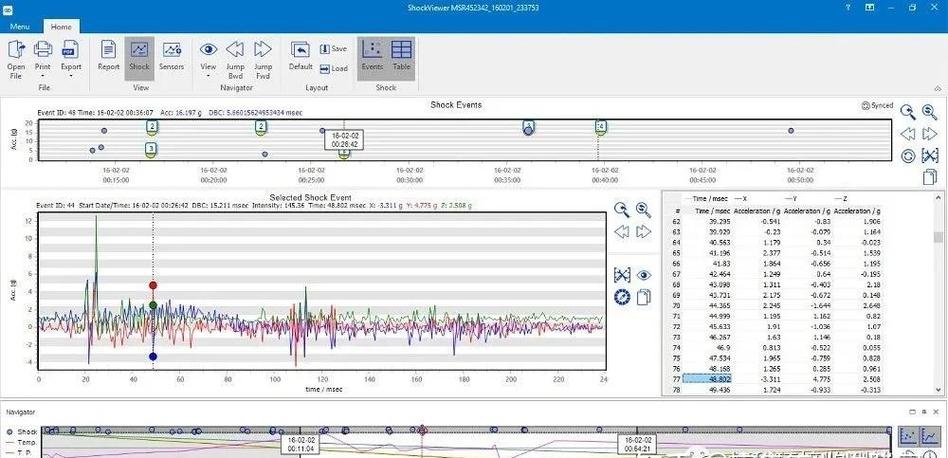Viewport: 948px width, 458px height.
Task: Open the Print dropdown arrow
Action: [42, 76]
